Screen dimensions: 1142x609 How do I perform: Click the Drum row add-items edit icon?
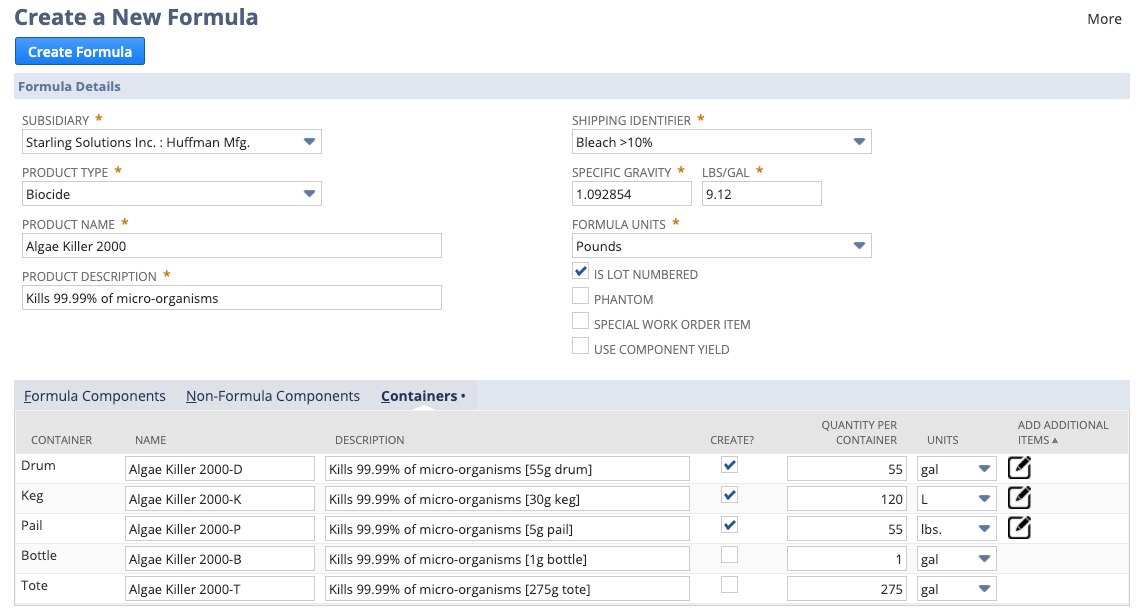1019,467
